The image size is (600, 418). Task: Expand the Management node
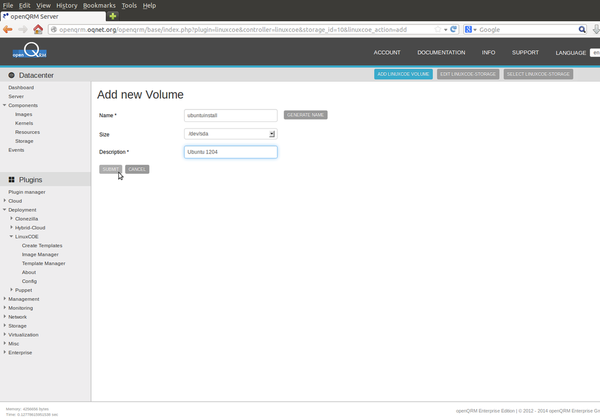tap(5, 299)
